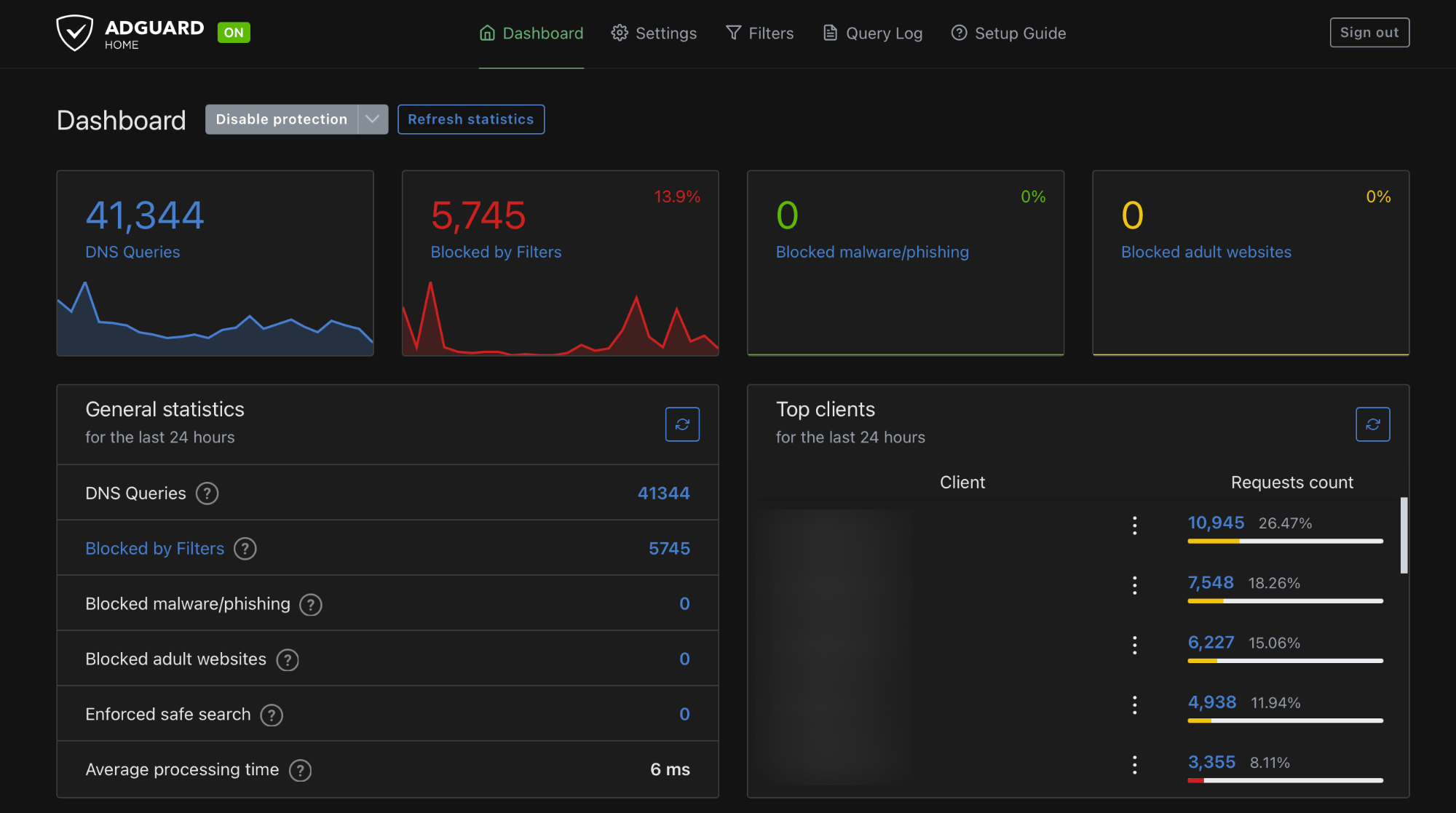1456x813 pixels.
Task: Show help for Average processing time
Action: click(300, 770)
